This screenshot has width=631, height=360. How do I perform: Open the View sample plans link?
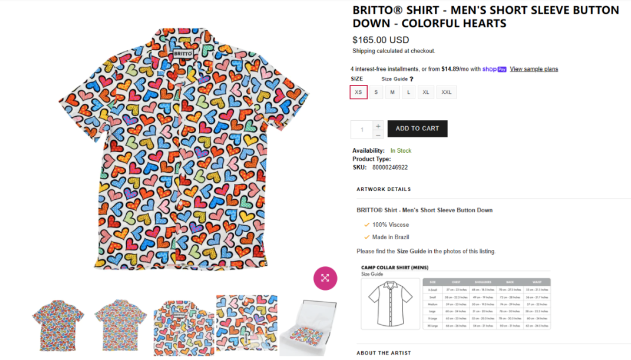(534, 69)
